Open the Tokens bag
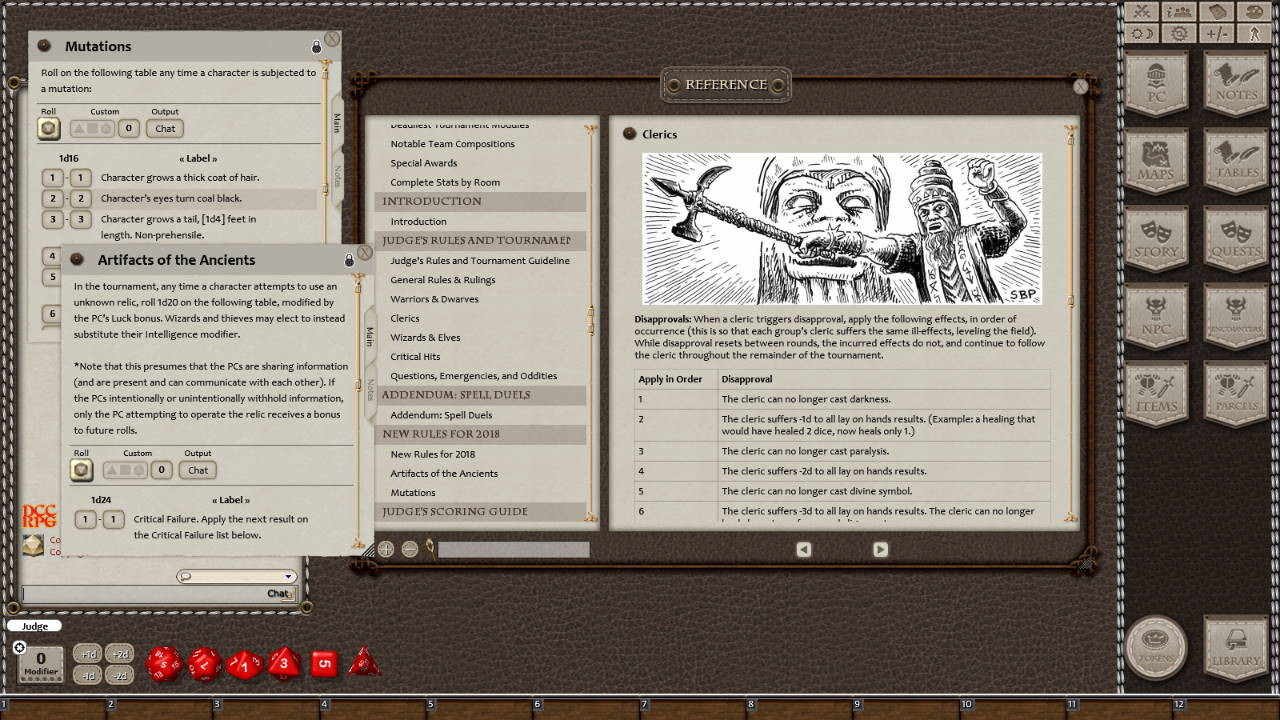This screenshot has width=1280, height=720. coord(1156,650)
